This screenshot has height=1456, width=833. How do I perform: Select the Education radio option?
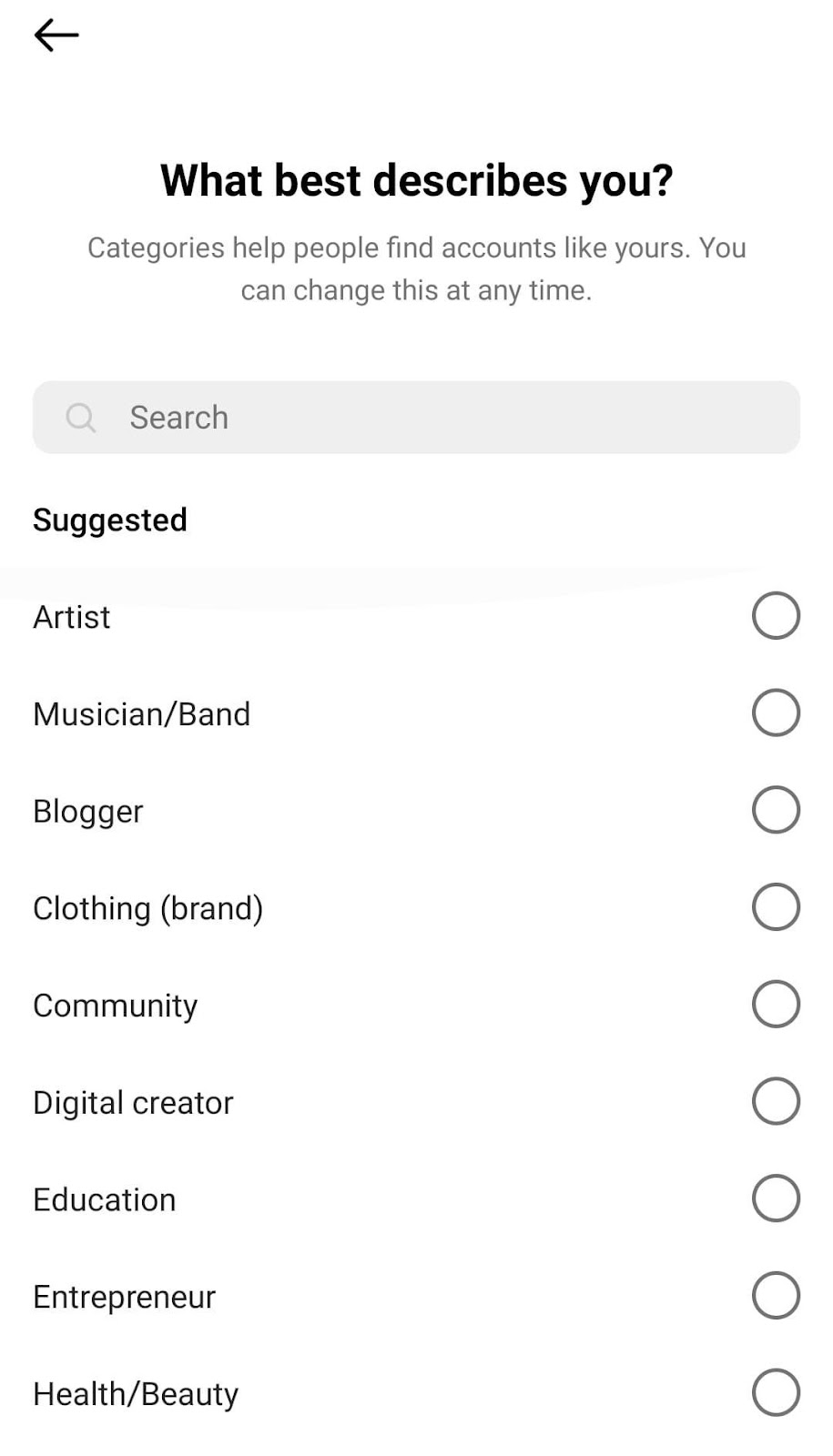click(x=776, y=1198)
